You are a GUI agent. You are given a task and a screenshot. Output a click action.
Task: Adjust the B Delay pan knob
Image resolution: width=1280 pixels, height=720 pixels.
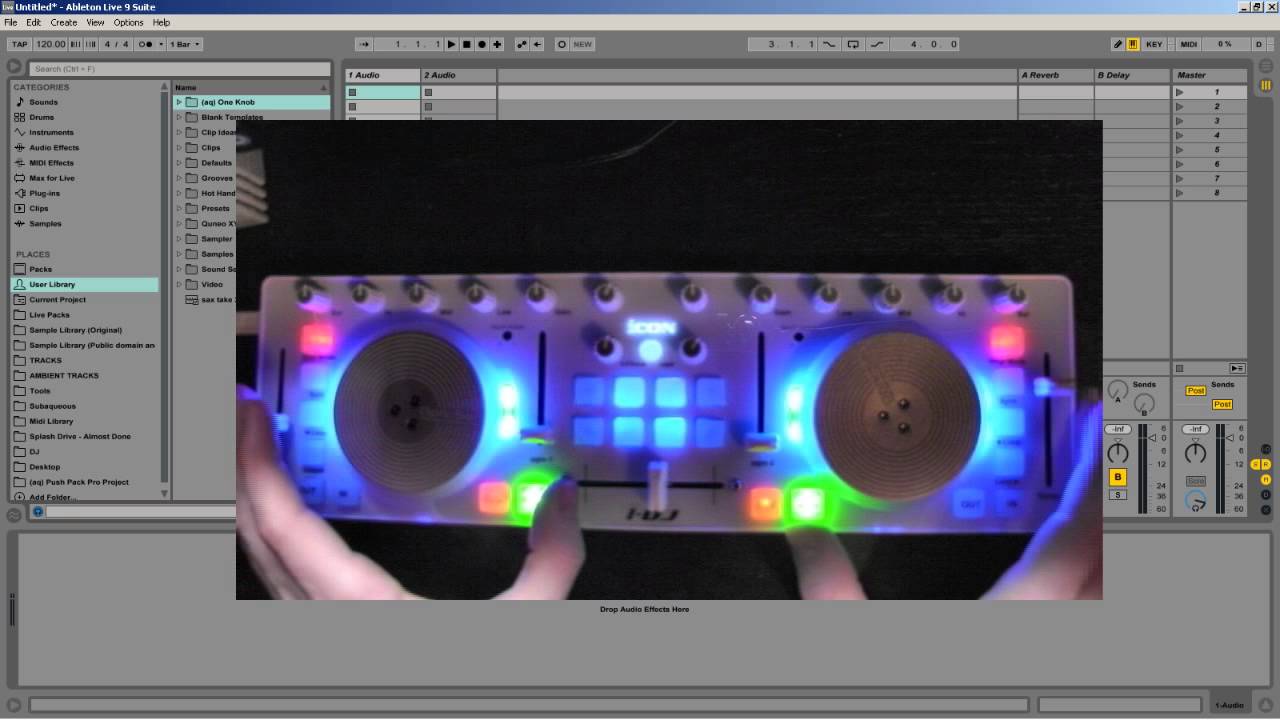[x=1118, y=453]
